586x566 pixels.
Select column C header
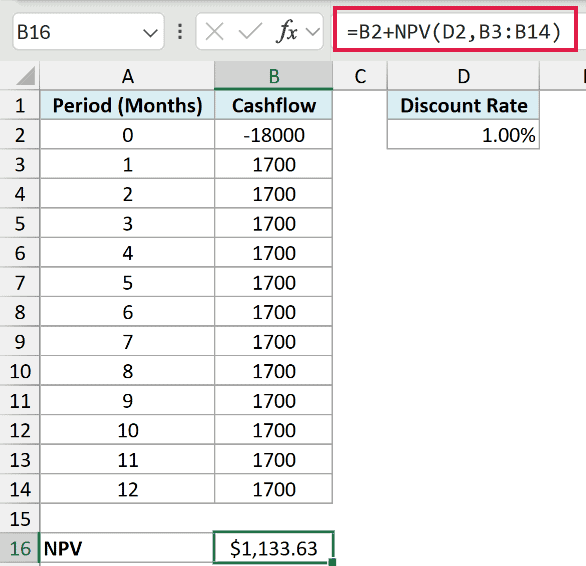coord(360,76)
